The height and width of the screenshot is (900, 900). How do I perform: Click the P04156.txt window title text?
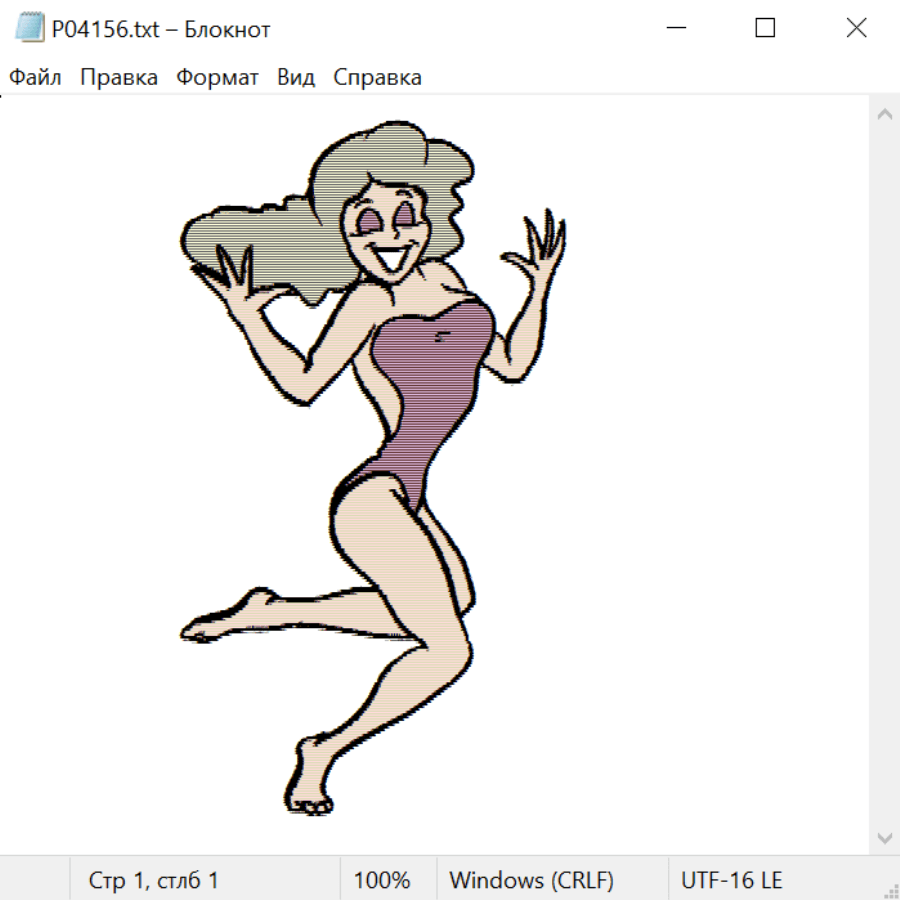pyautogui.click(x=161, y=30)
